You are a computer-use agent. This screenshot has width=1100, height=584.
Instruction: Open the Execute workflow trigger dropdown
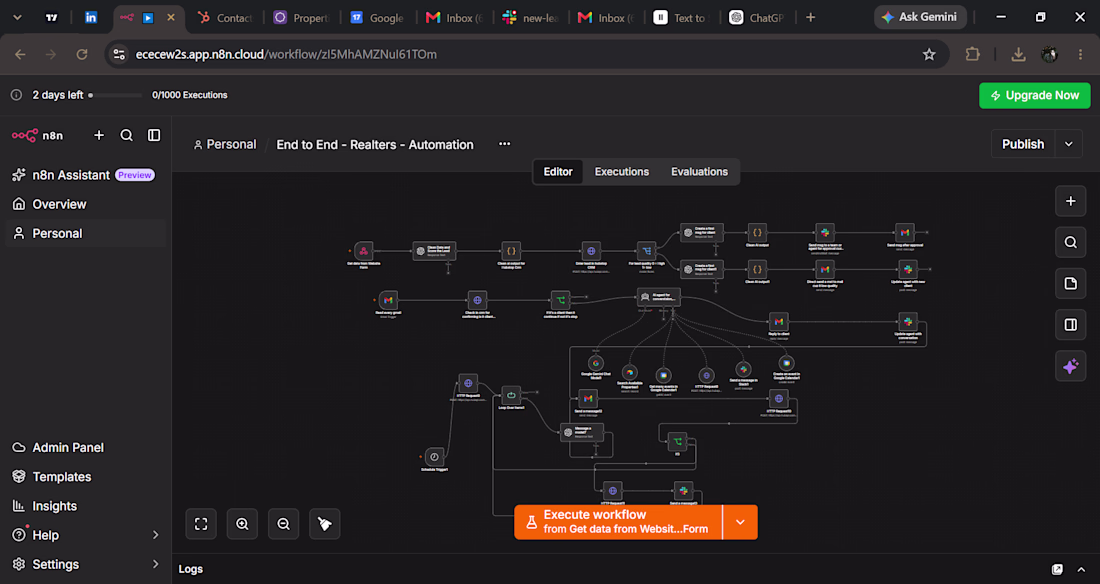pyautogui.click(x=740, y=522)
